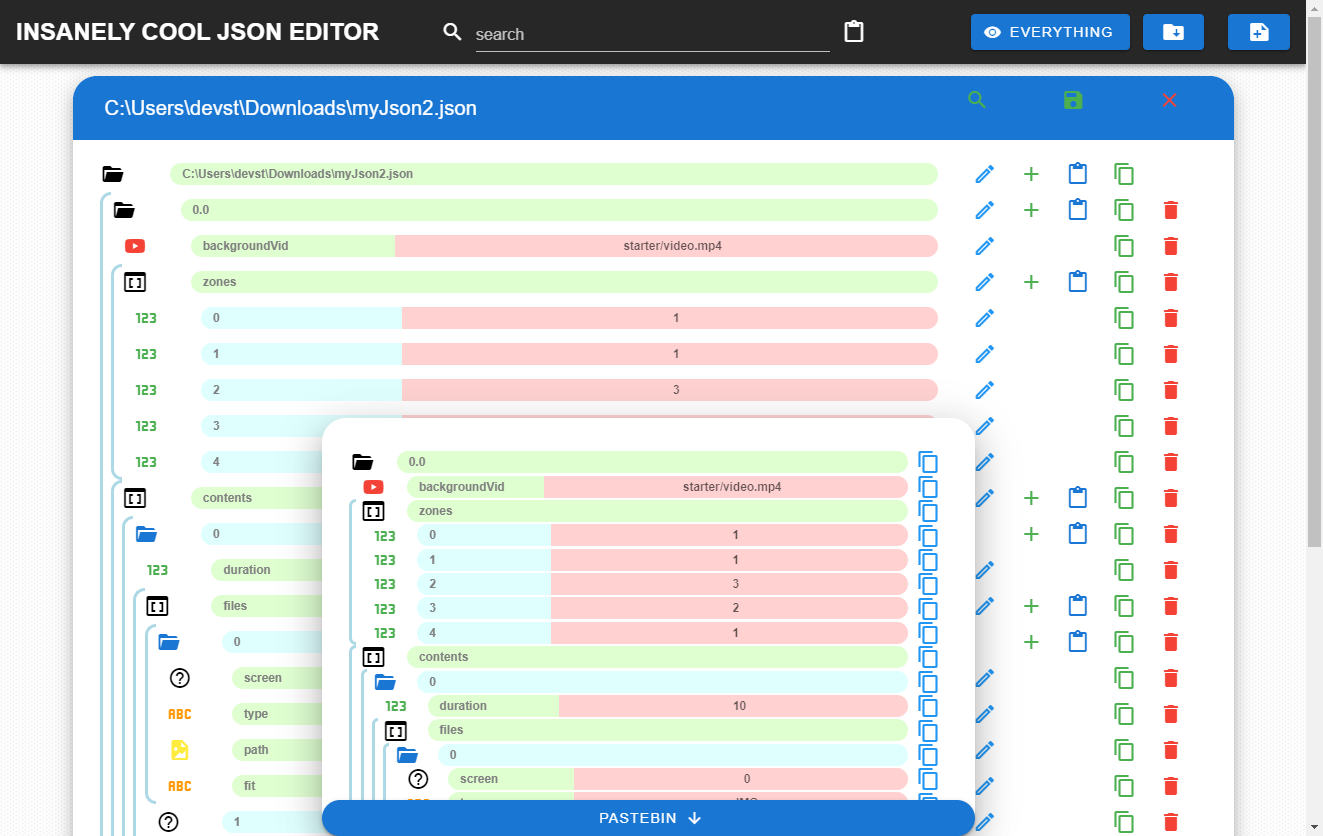
Task: Close the myJson2.json file with red X
Action: click(1170, 100)
